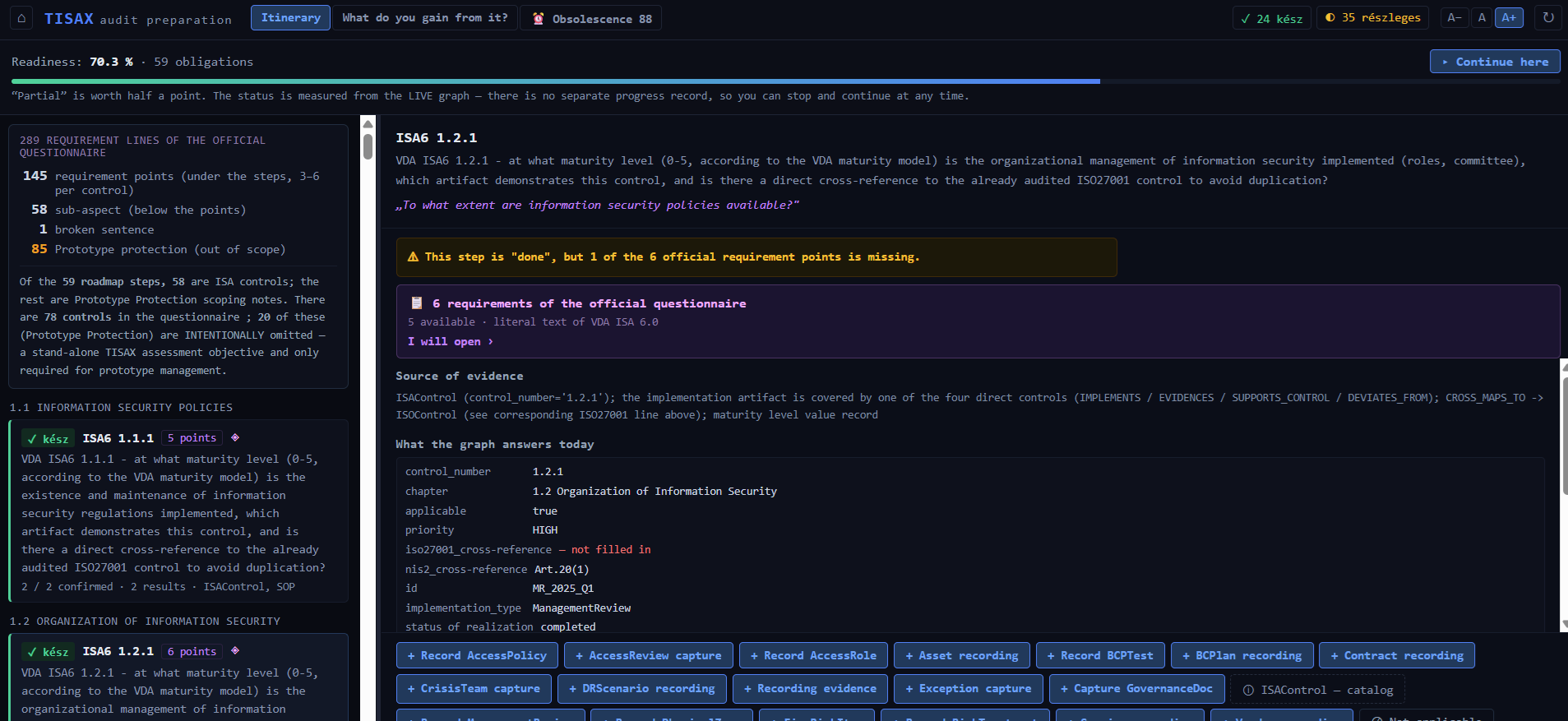Image resolution: width=1568 pixels, height=721 pixels.
Task: Click the 5 points badge on ISA6 1.1.1
Action: 192,437
